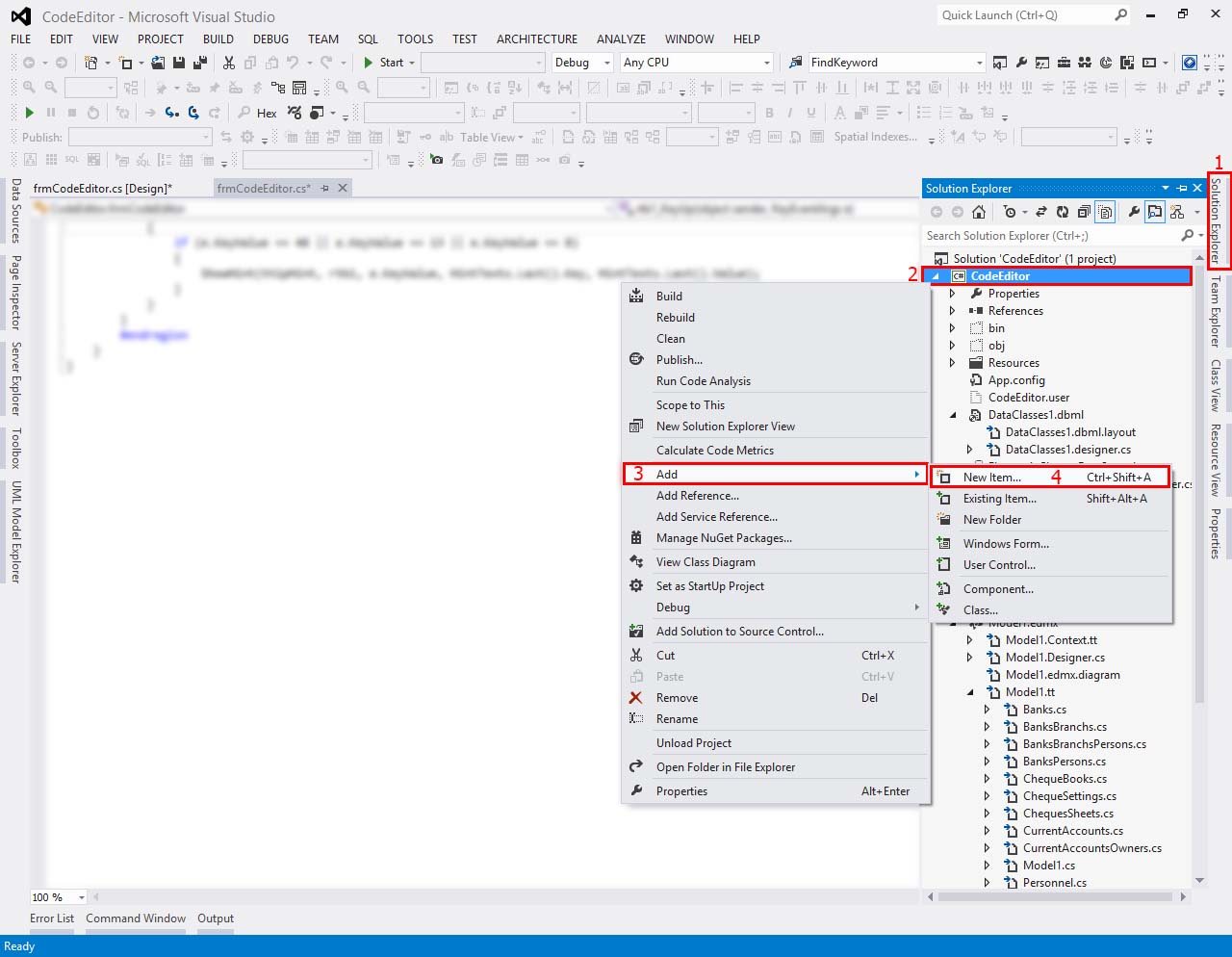Open Server Explorer side tab

coord(15,378)
